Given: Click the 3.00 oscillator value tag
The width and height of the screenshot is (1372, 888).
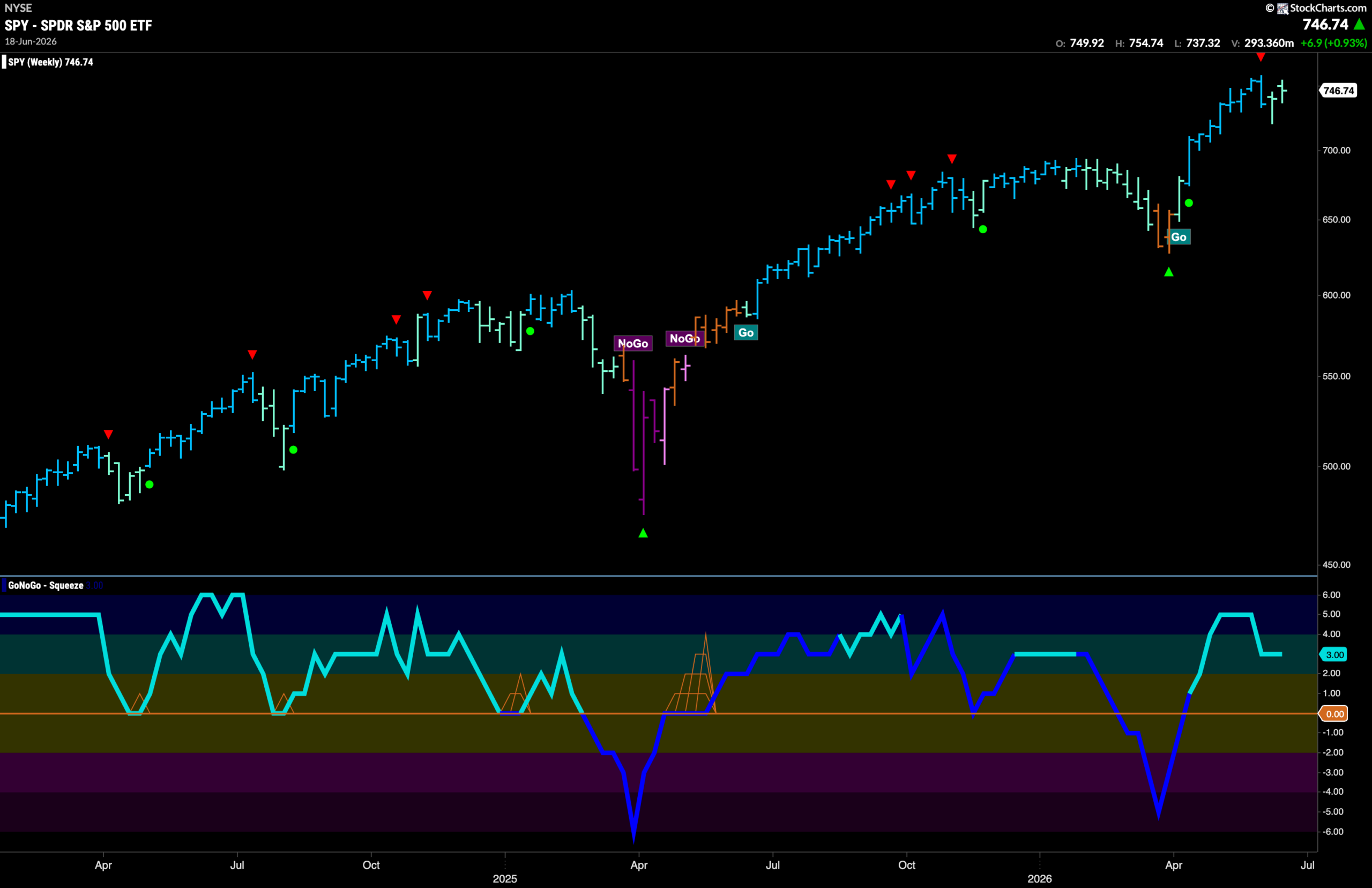Looking at the screenshot, I should [x=1334, y=654].
